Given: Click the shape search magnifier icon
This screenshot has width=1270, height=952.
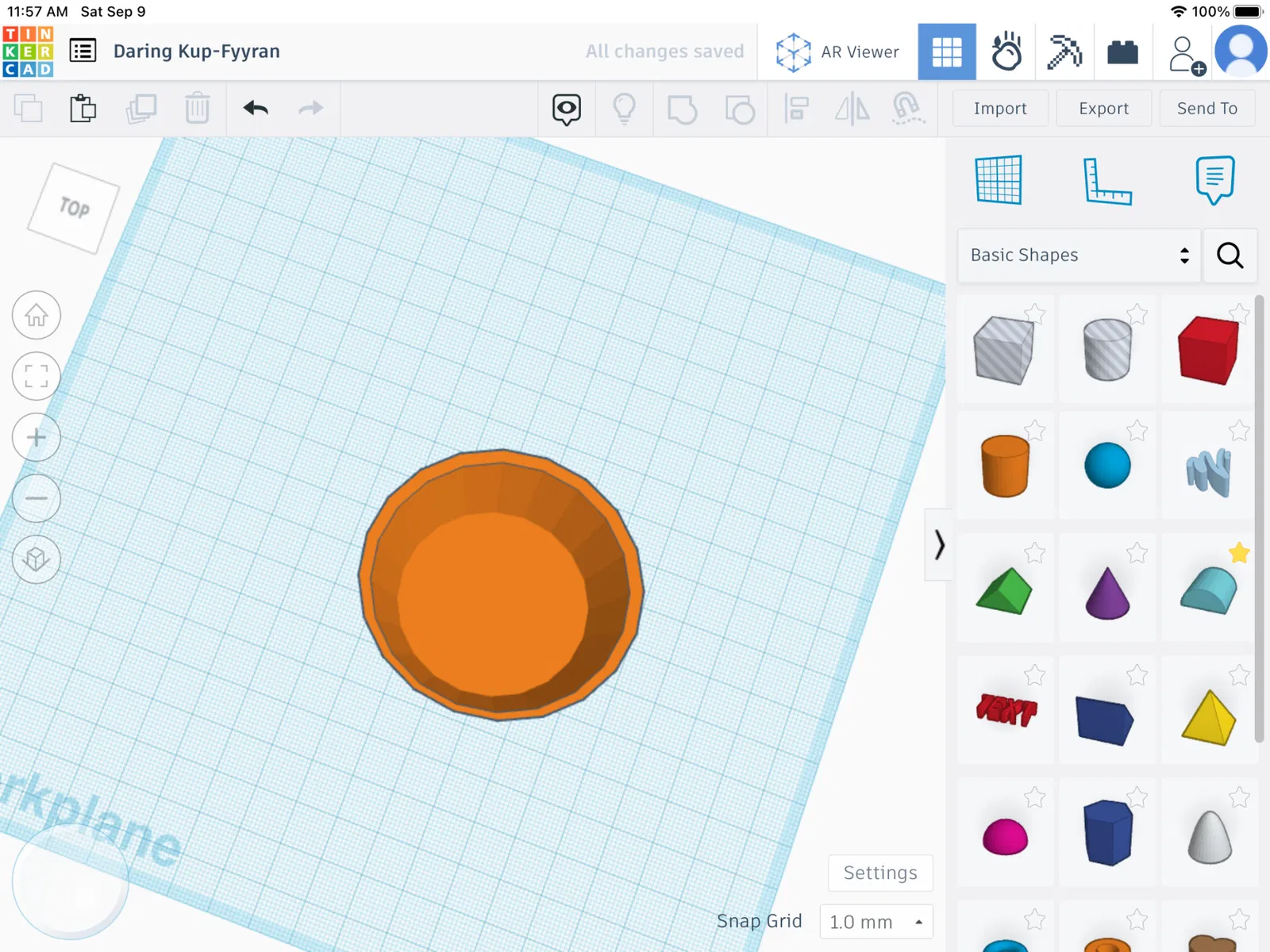Looking at the screenshot, I should click(x=1230, y=255).
